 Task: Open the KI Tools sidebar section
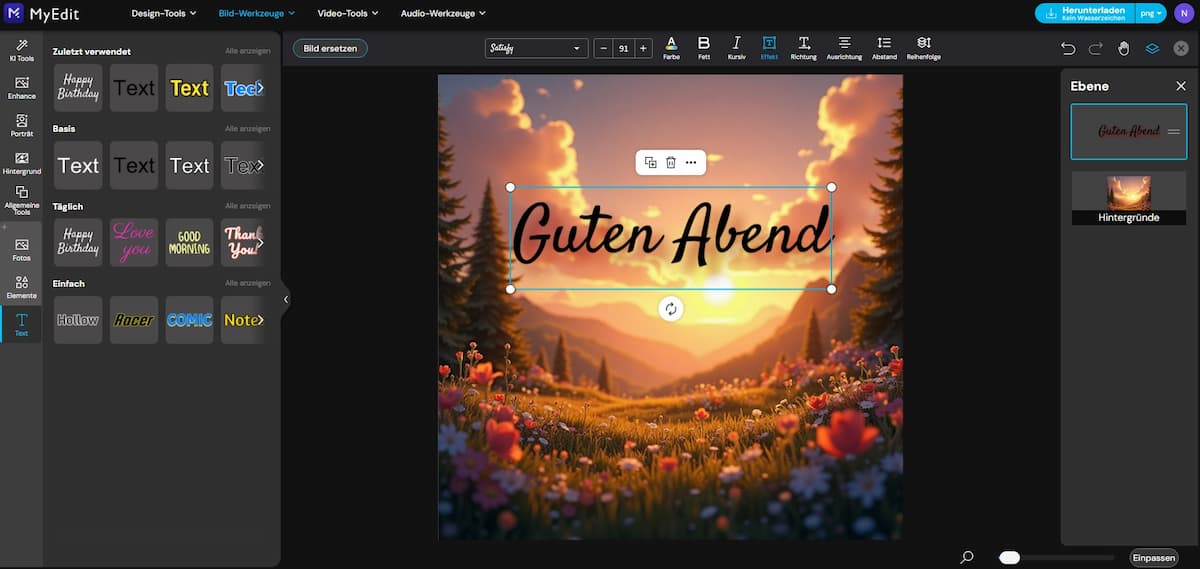[x=21, y=51]
